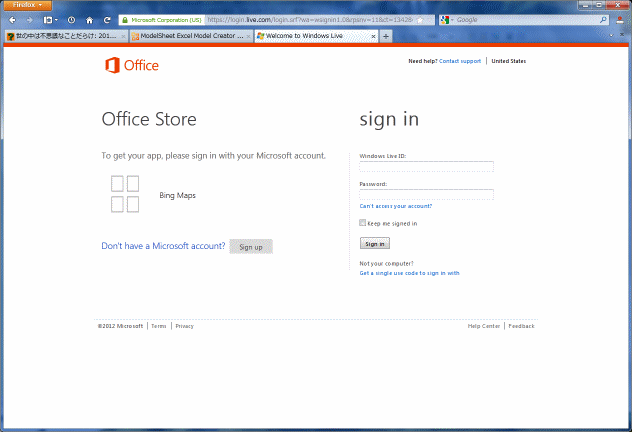This screenshot has height=432, width=632.
Task: Click the Sign up button
Action: point(251,247)
